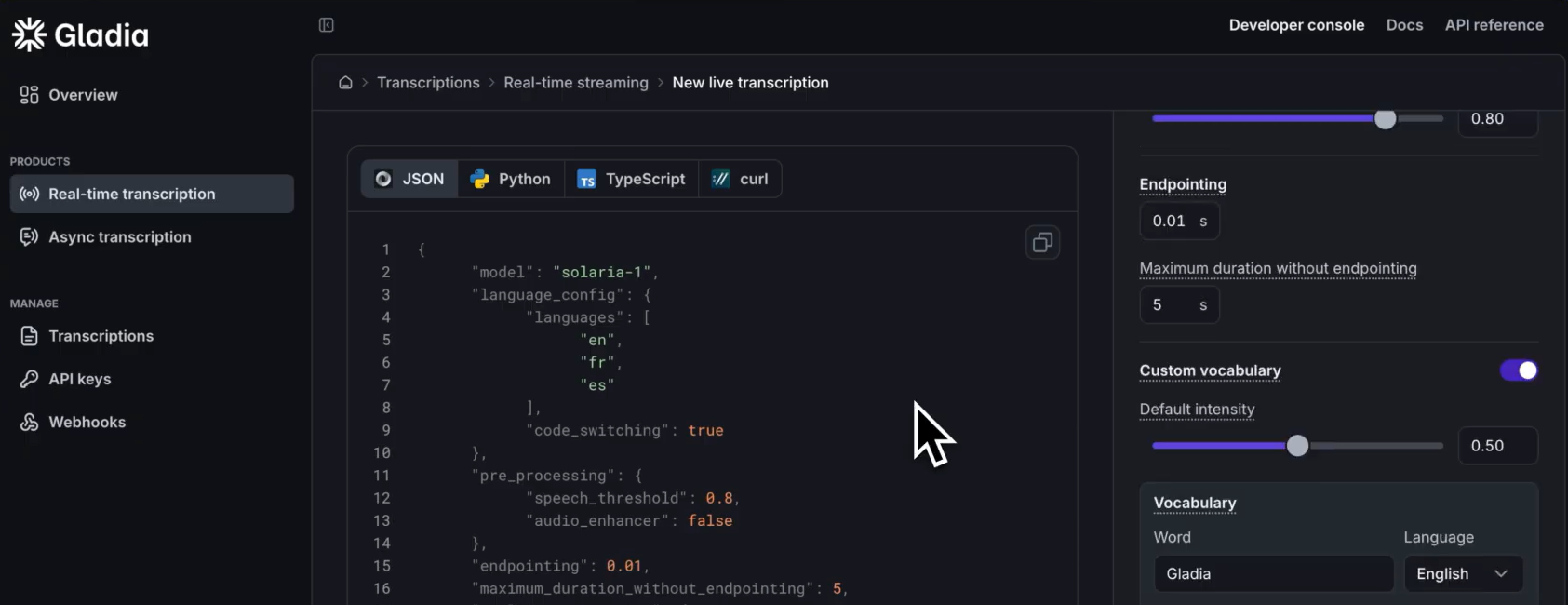
Task: Click the Overview grid icon
Action: pos(30,95)
